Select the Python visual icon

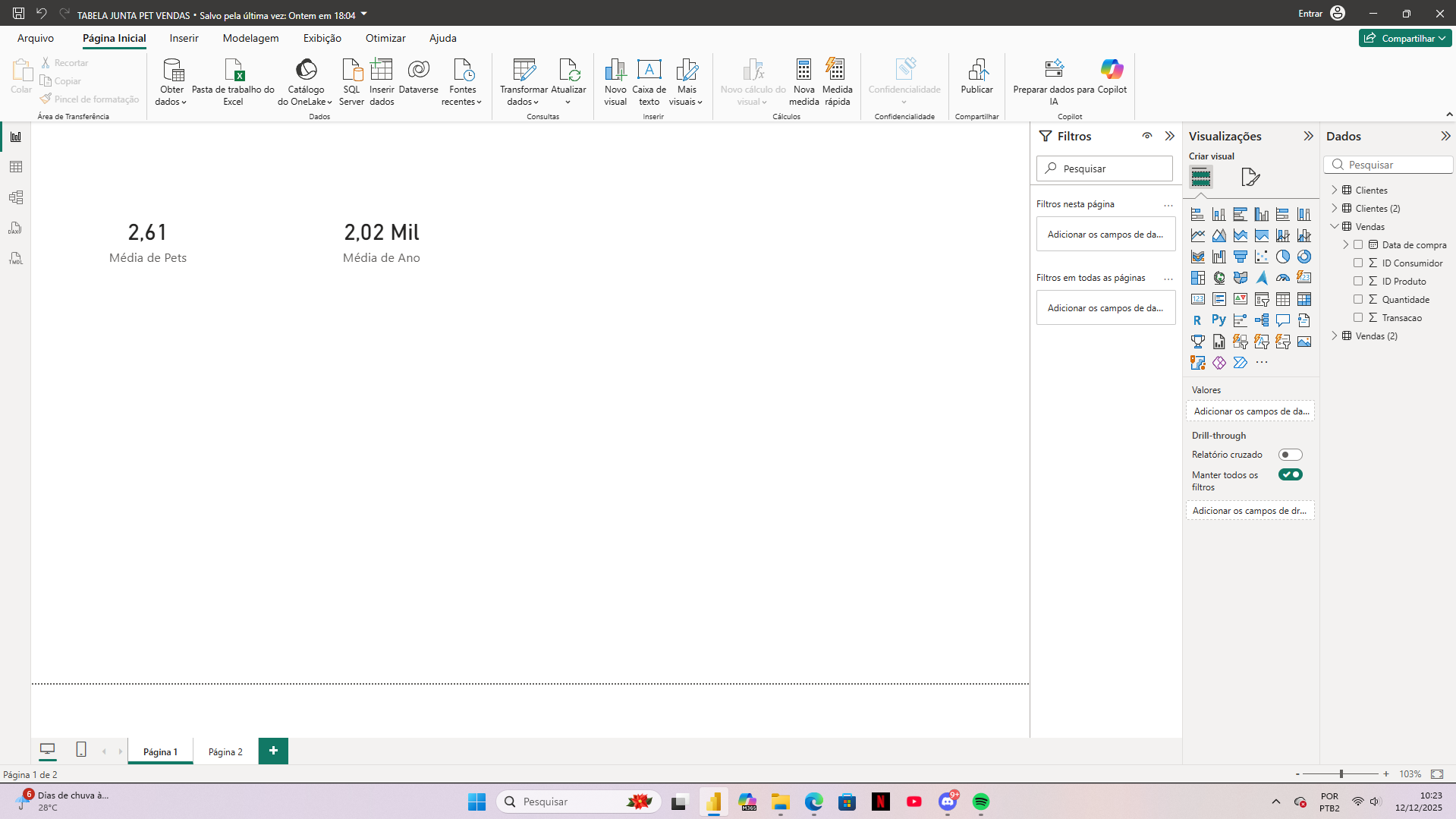click(1219, 320)
